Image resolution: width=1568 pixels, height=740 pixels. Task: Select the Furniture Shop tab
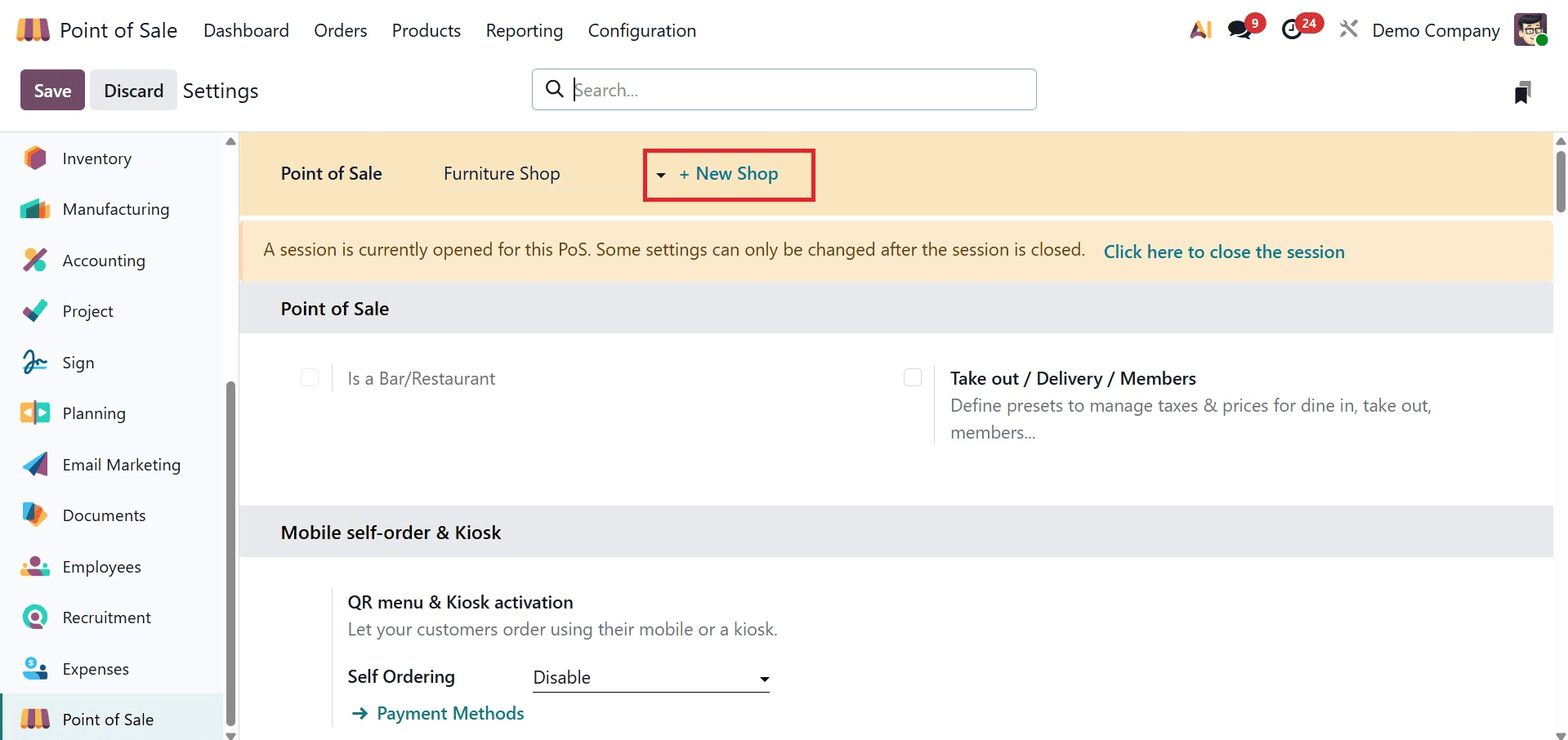[502, 173]
